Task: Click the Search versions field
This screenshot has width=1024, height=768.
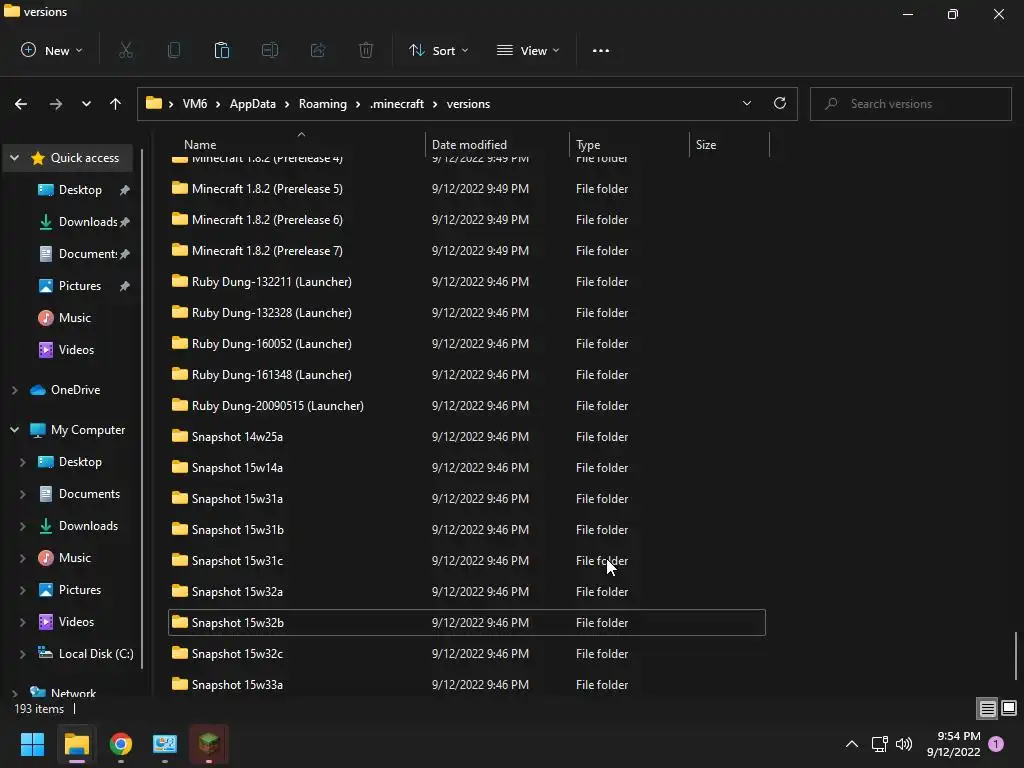Action: pyautogui.click(x=910, y=104)
